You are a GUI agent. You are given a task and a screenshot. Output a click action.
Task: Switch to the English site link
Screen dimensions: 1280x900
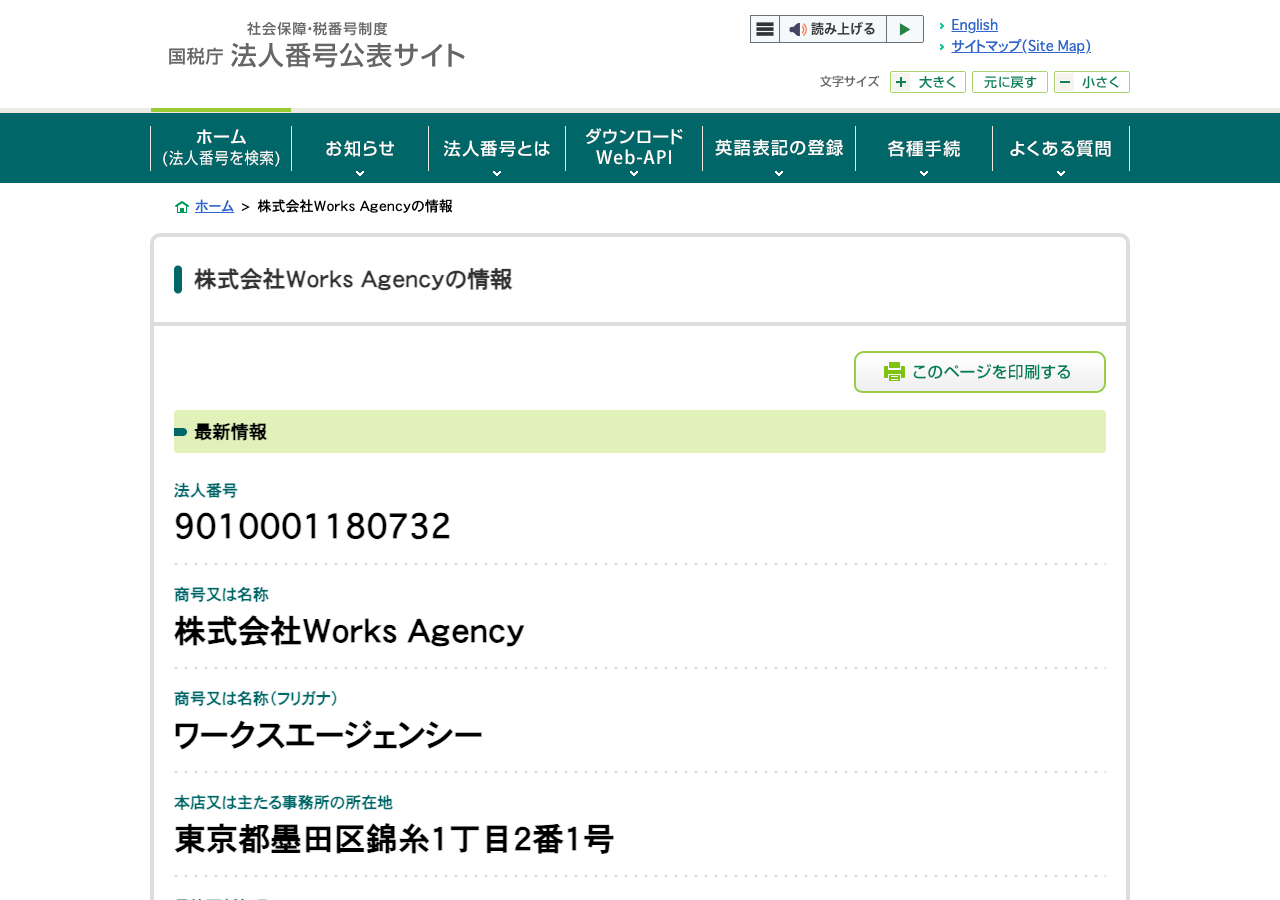(974, 25)
